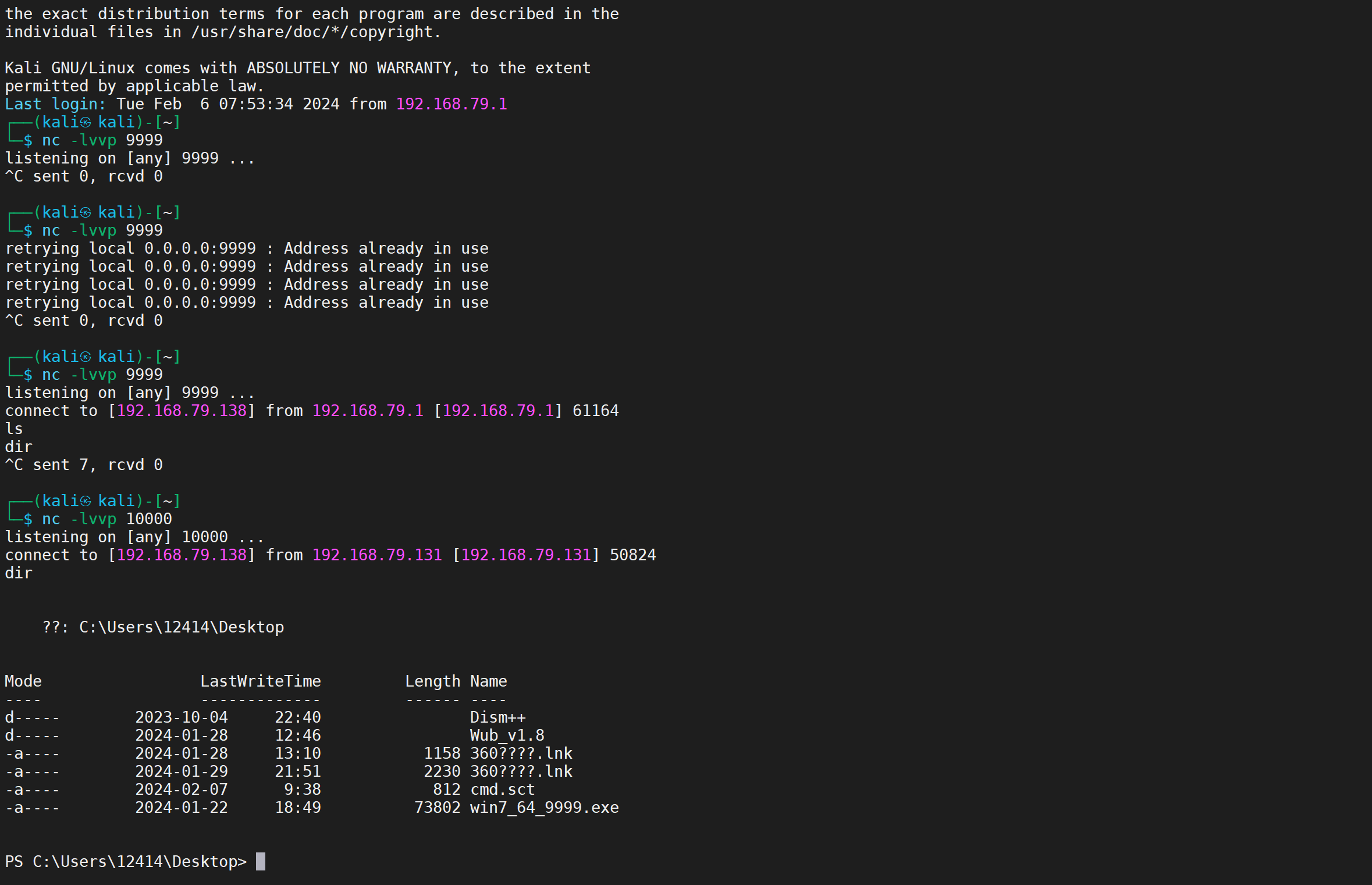Screen dimensions: 1372x885
Task: Click the 2230-byte 360????.lnk entry
Action: tap(521, 772)
